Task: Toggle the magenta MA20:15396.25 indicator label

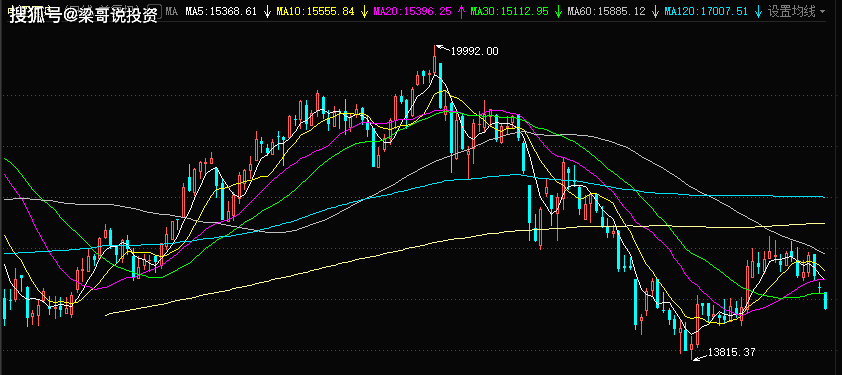Action: [412, 11]
